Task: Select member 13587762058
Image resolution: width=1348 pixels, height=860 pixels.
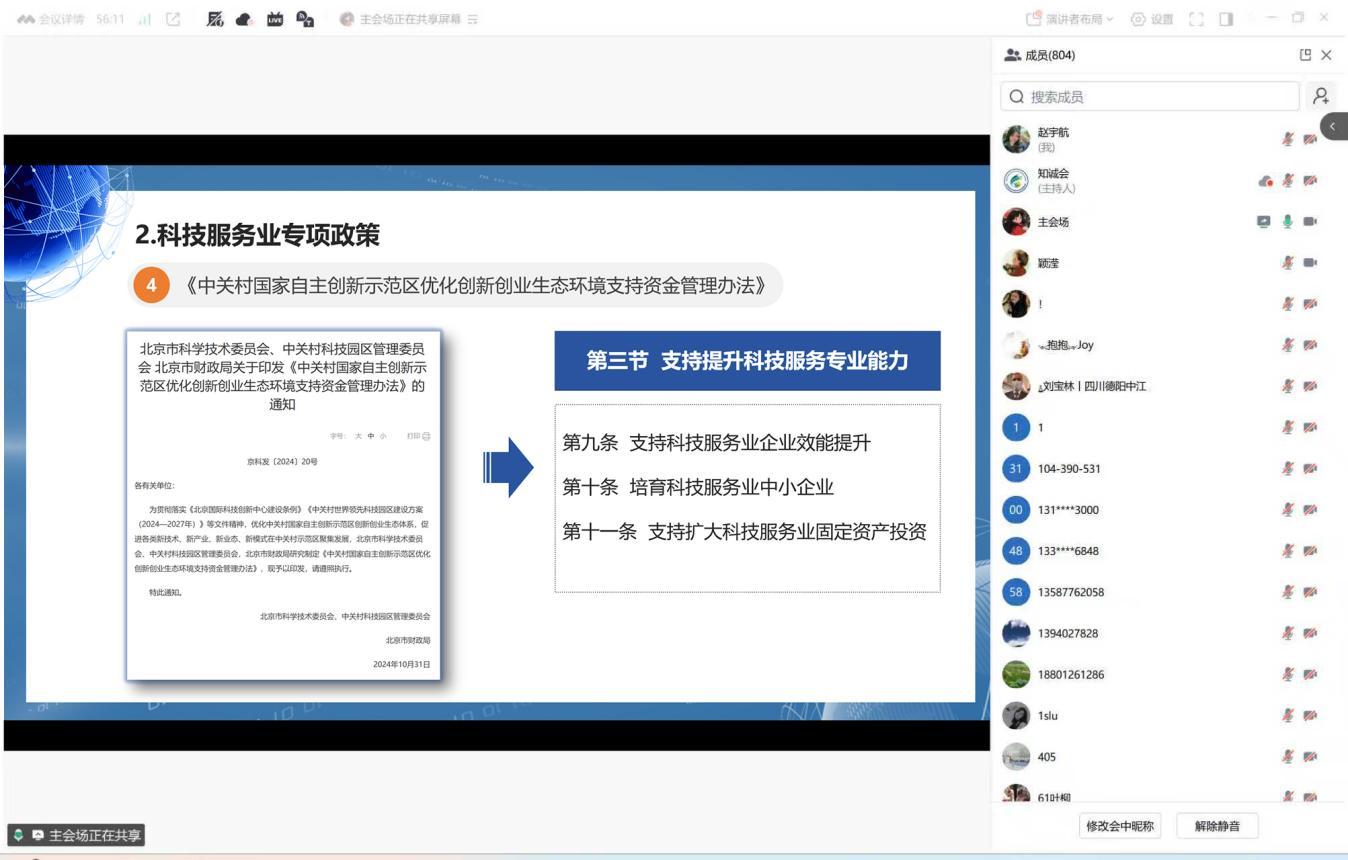Action: point(1168,592)
